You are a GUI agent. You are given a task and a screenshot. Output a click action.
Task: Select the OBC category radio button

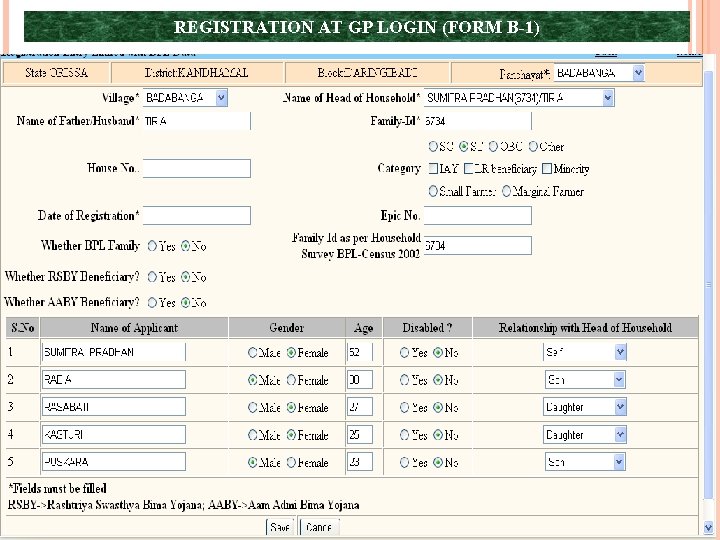tap(493, 146)
